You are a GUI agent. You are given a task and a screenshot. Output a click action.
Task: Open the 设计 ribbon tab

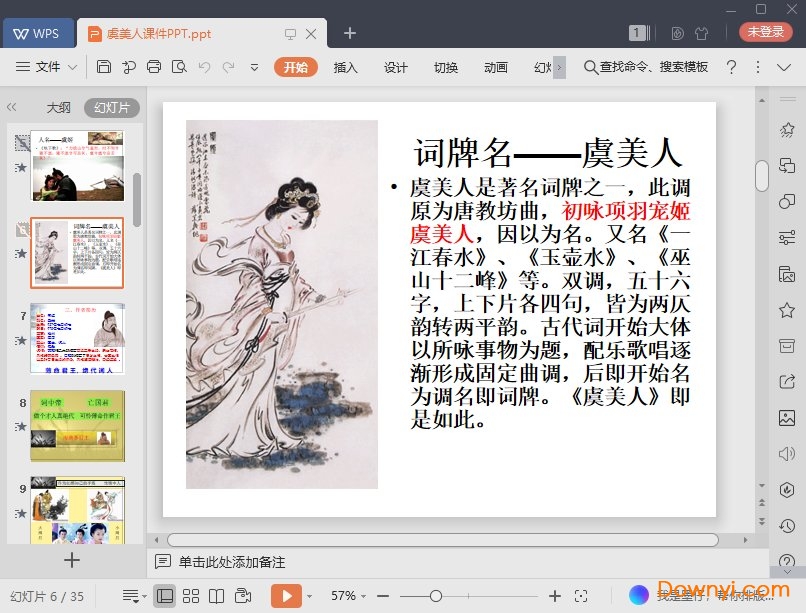pyautogui.click(x=396, y=67)
